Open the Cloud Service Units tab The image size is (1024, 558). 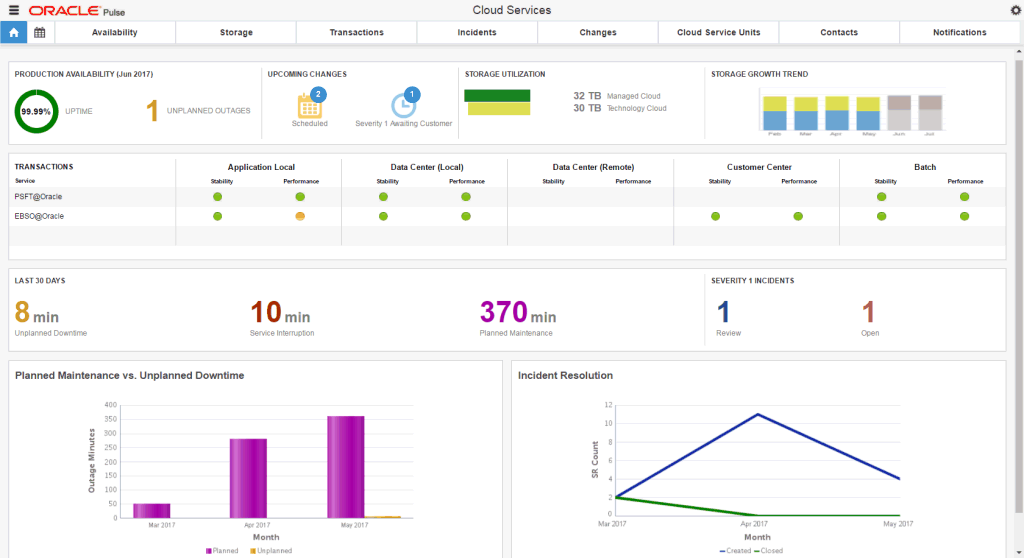click(718, 32)
